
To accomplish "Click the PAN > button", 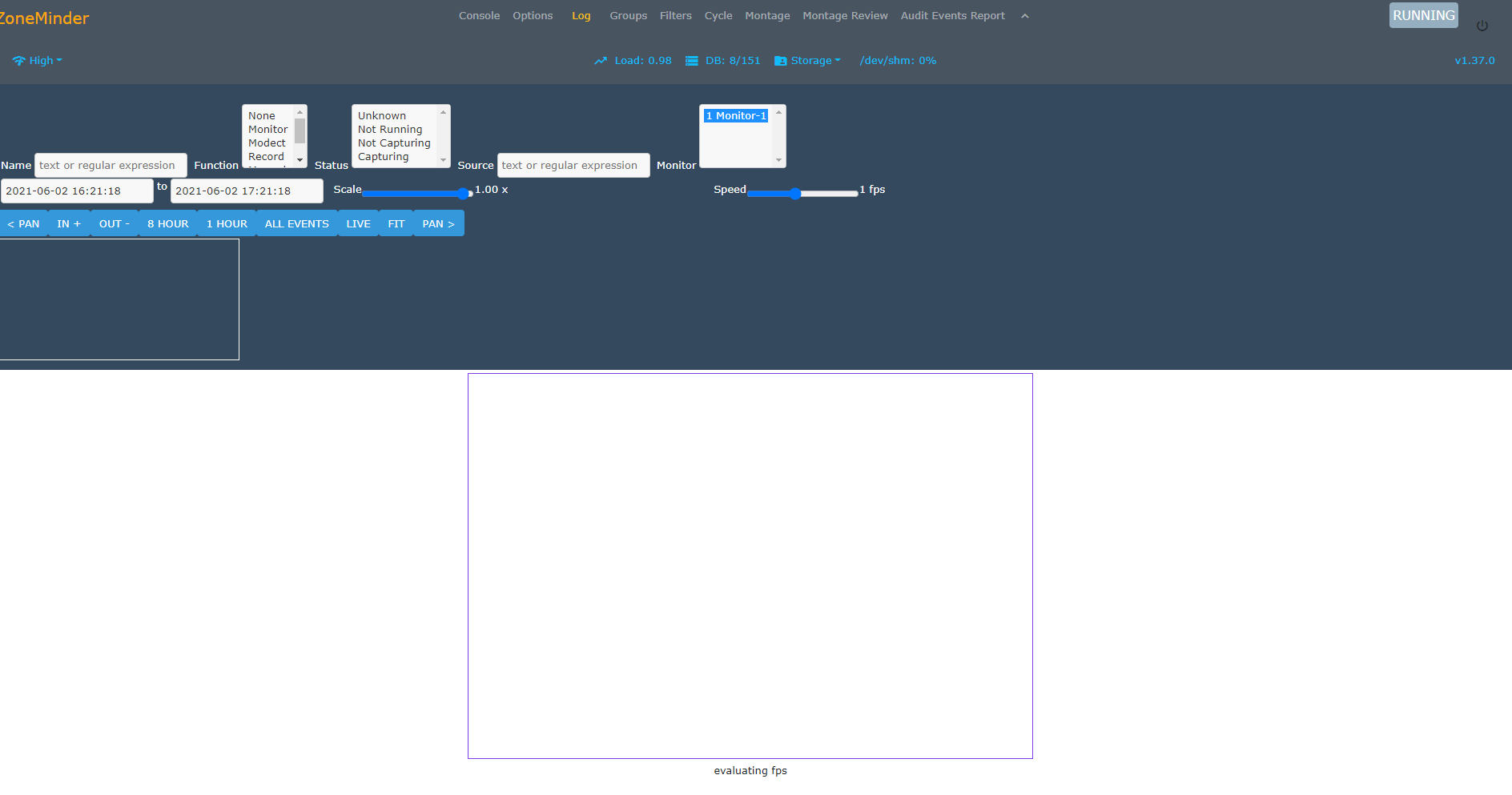I will 439,223.
